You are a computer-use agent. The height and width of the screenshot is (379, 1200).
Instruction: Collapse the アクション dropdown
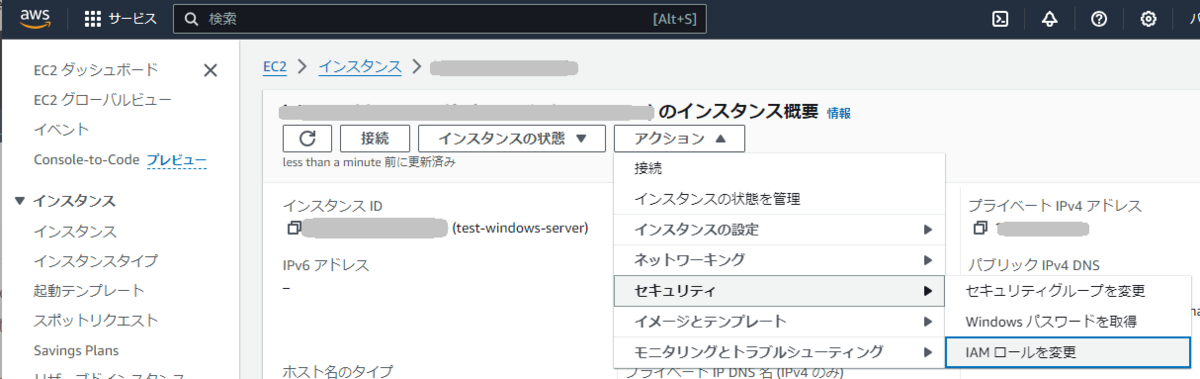point(679,138)
